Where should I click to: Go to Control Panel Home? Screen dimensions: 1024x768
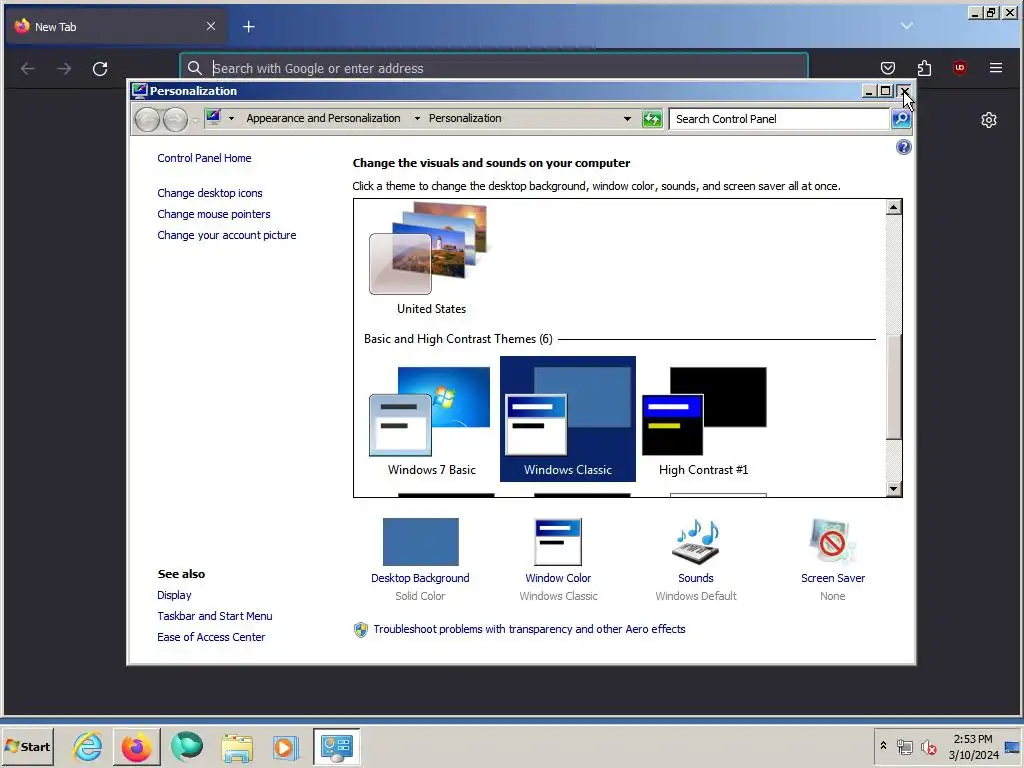(x=204, y=158)
